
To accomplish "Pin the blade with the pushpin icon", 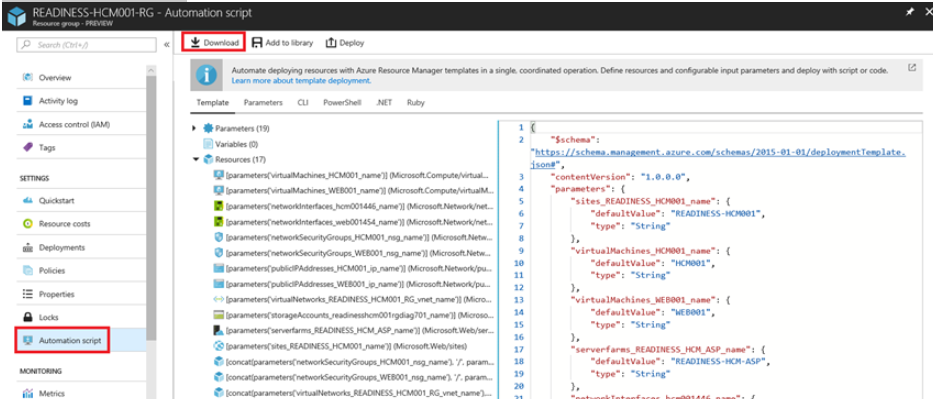I will pos(909,11).
